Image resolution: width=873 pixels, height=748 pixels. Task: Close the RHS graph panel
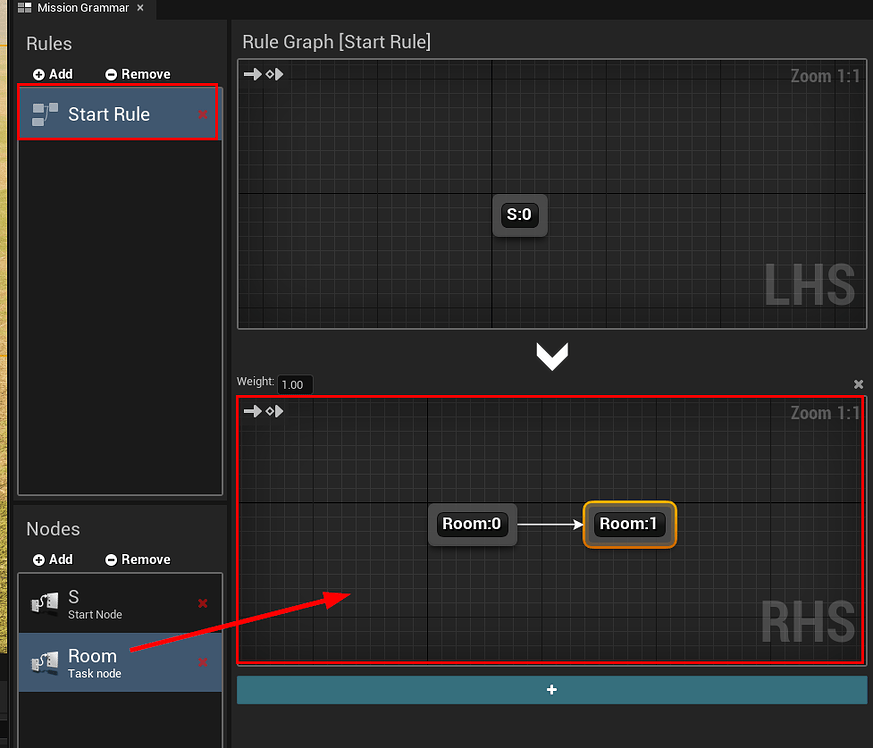(858, 384)
